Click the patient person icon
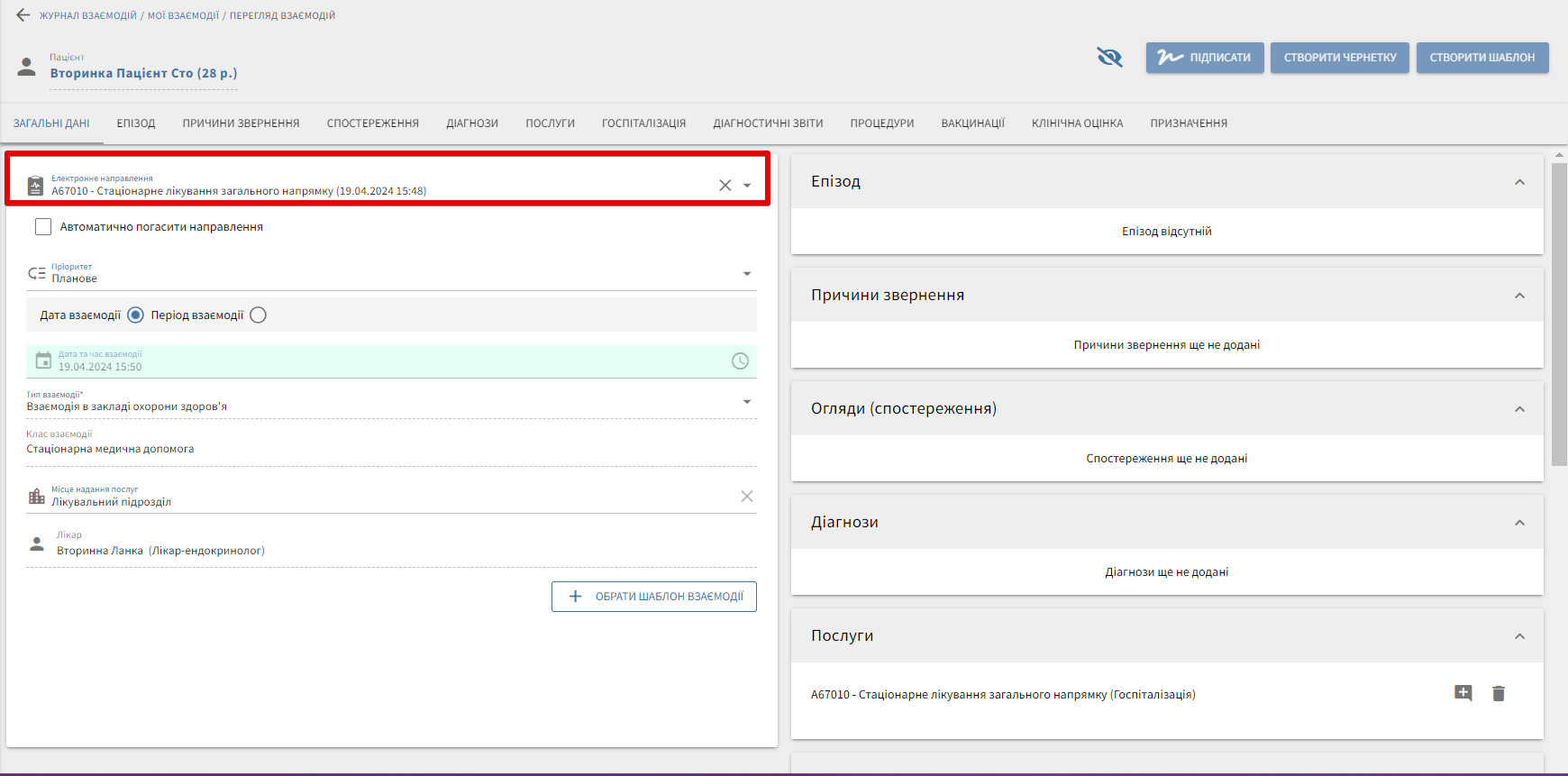The width and height of the screenshot is (1568, 776). pyautogui.click(x=27, y=68)
